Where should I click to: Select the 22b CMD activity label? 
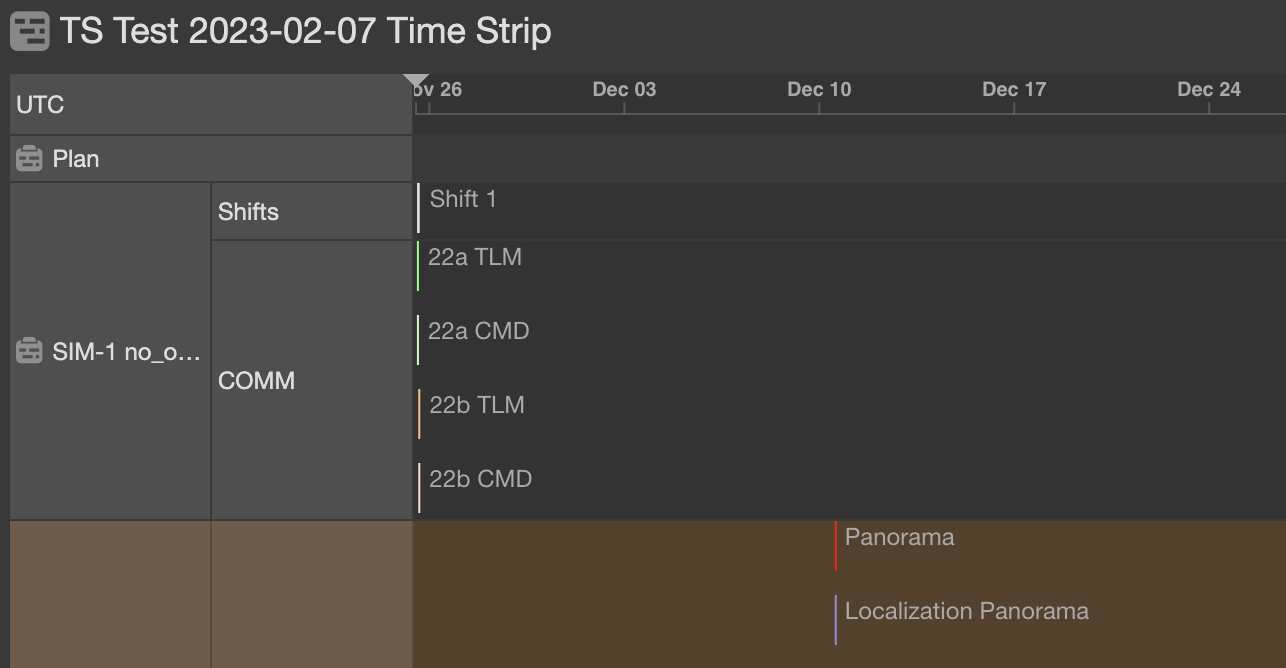[479, 479]
